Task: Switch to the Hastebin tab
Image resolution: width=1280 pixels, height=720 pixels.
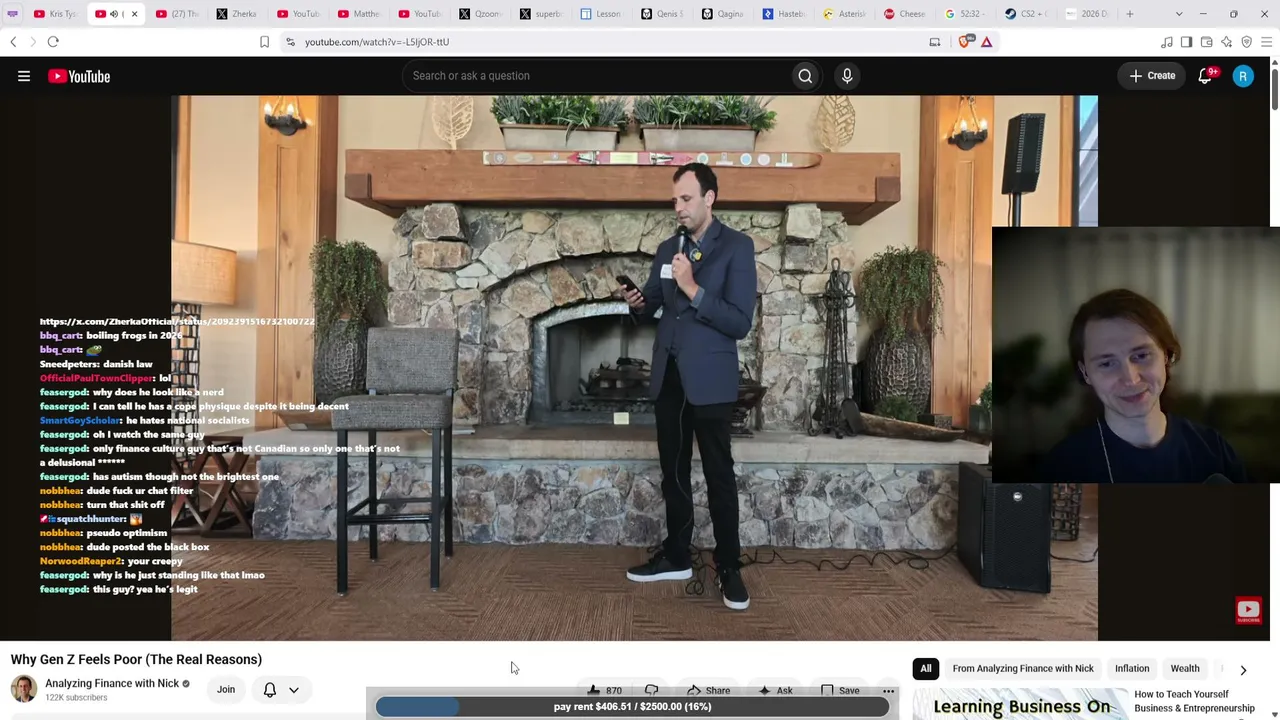Action: (783, 14)
